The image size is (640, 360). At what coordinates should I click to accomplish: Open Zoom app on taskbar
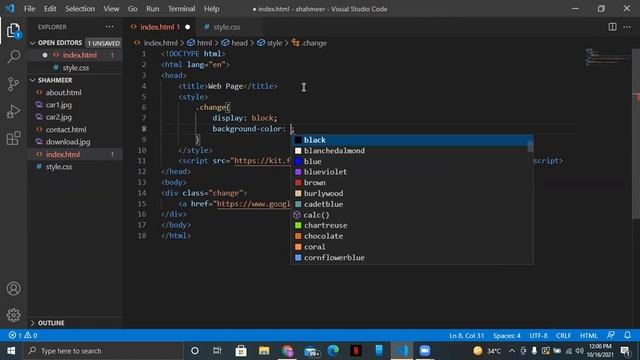[424, 351]
